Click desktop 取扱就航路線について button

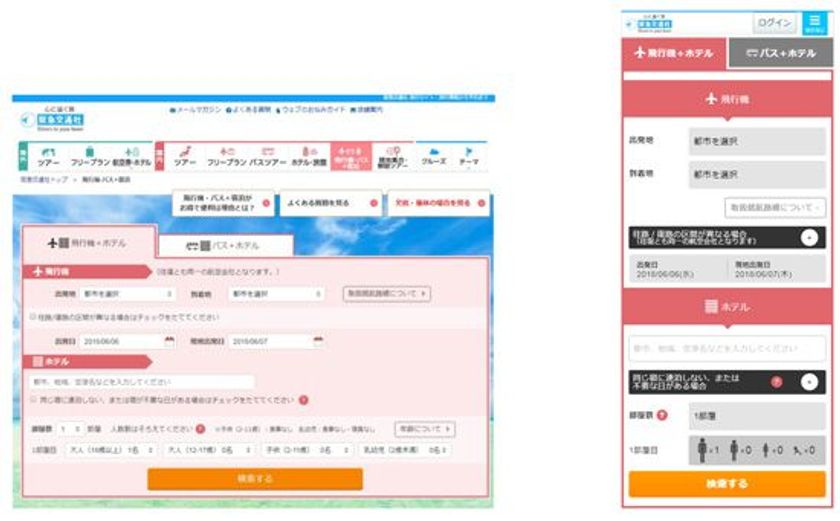point(387,293)
